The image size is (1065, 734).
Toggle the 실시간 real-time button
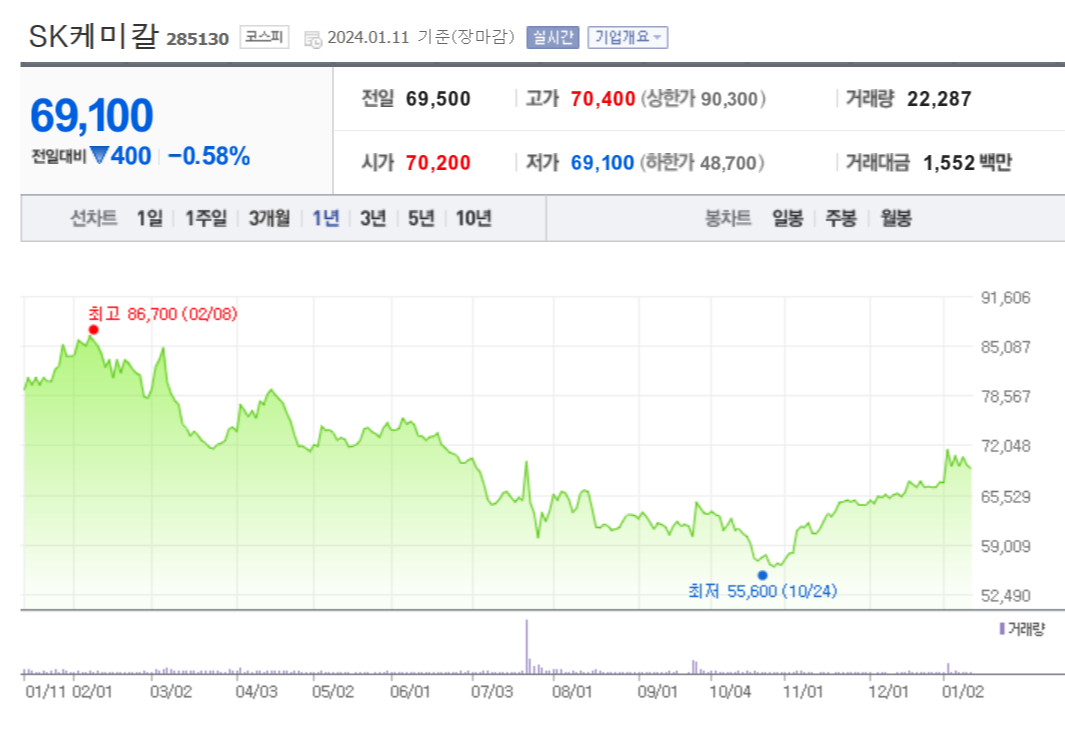tap(553, 37)
